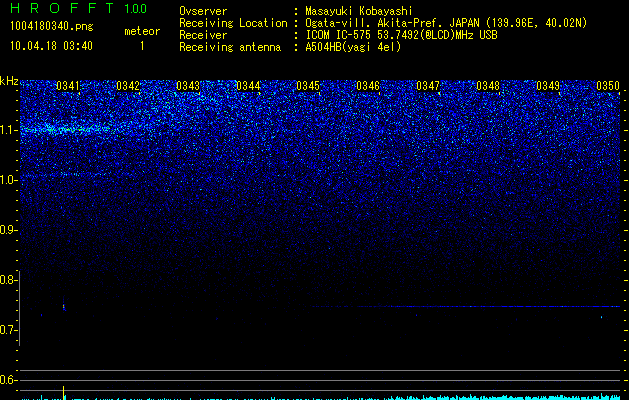This screenshot has width=629, height=400.
Task: Click the Receiving antenna field label
Action: tap(230, 47)
